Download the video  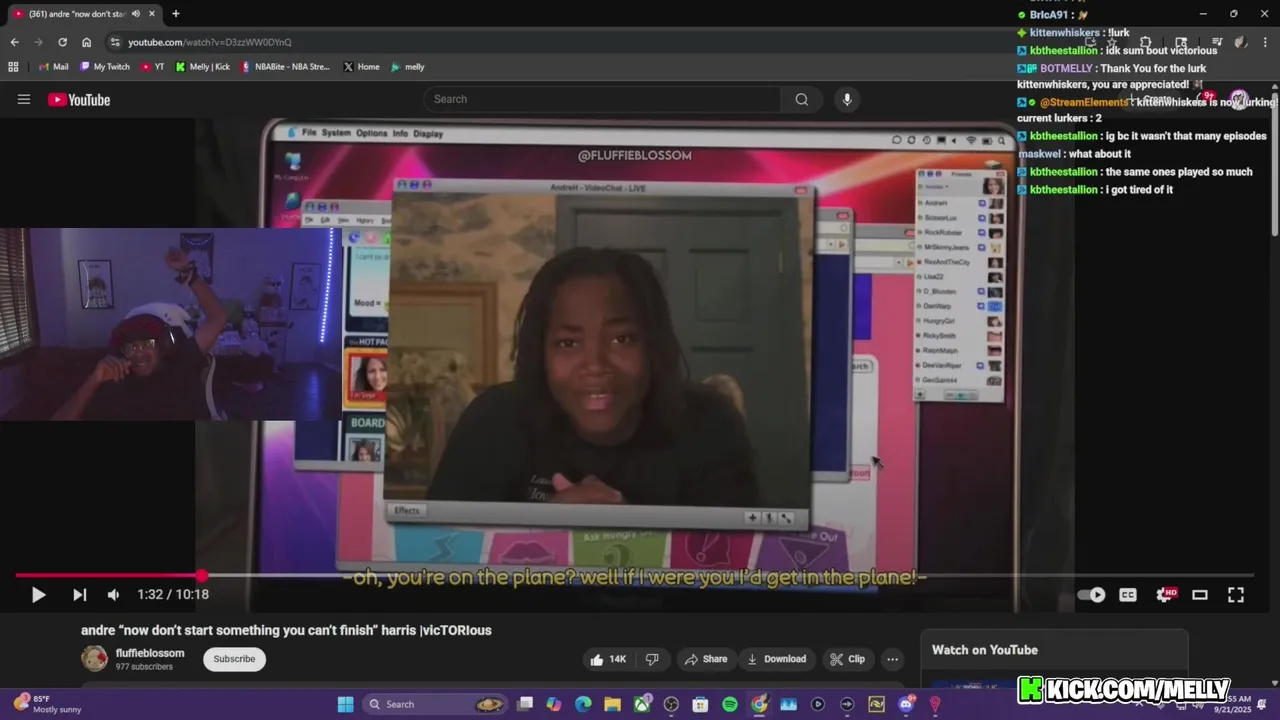777,659
